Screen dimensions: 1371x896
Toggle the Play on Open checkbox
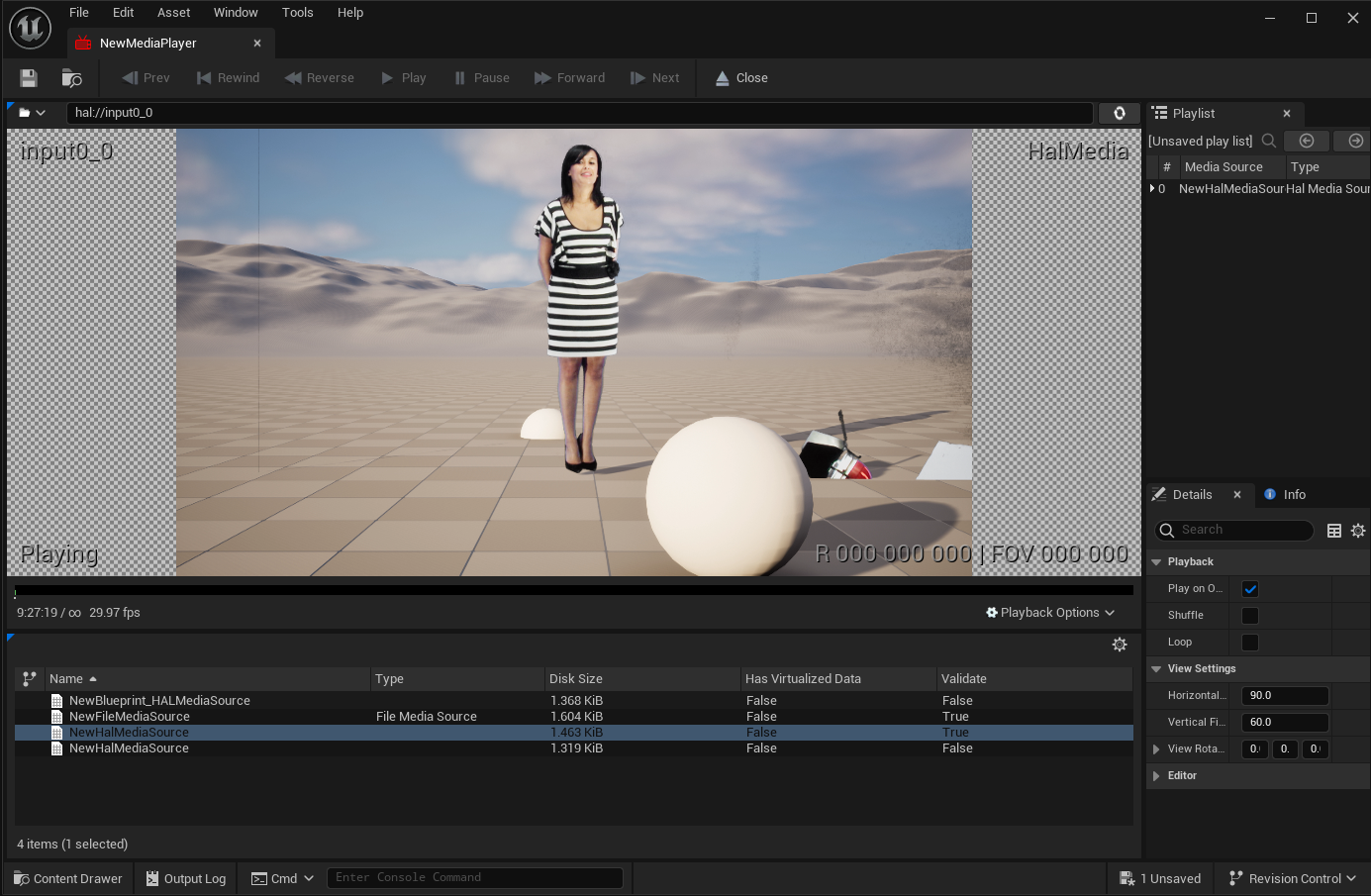pyautogui.click(x=1250, y=589)
